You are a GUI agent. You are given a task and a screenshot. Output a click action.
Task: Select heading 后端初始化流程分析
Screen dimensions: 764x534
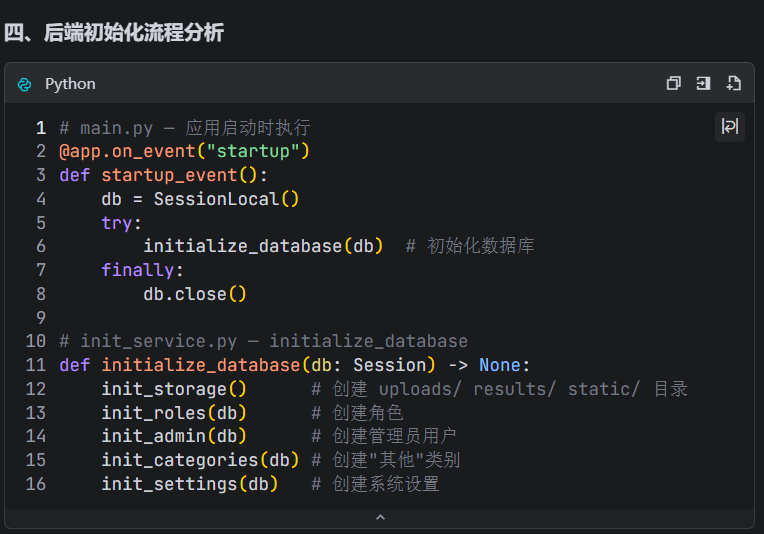(134, 33)
